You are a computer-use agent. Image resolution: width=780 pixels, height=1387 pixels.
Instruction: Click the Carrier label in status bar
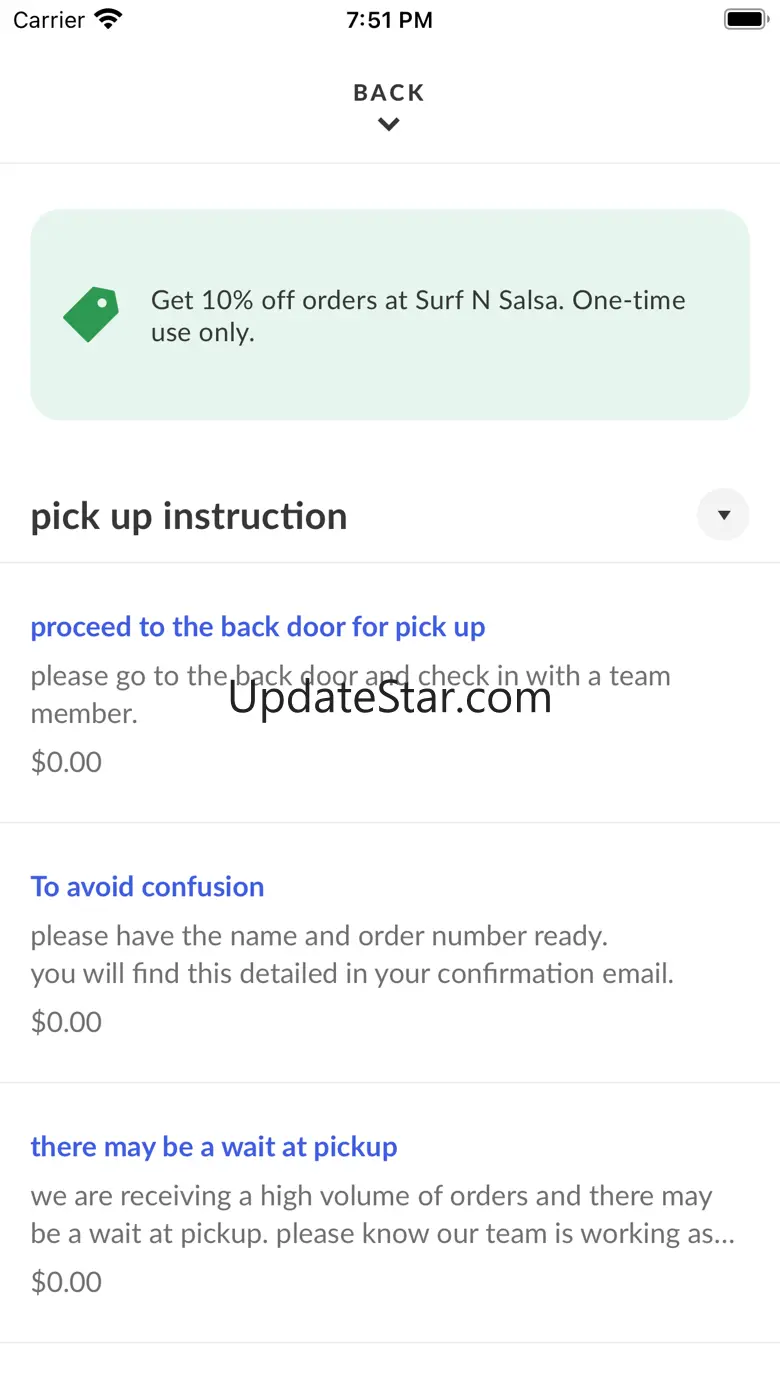(x=48, y=19)
